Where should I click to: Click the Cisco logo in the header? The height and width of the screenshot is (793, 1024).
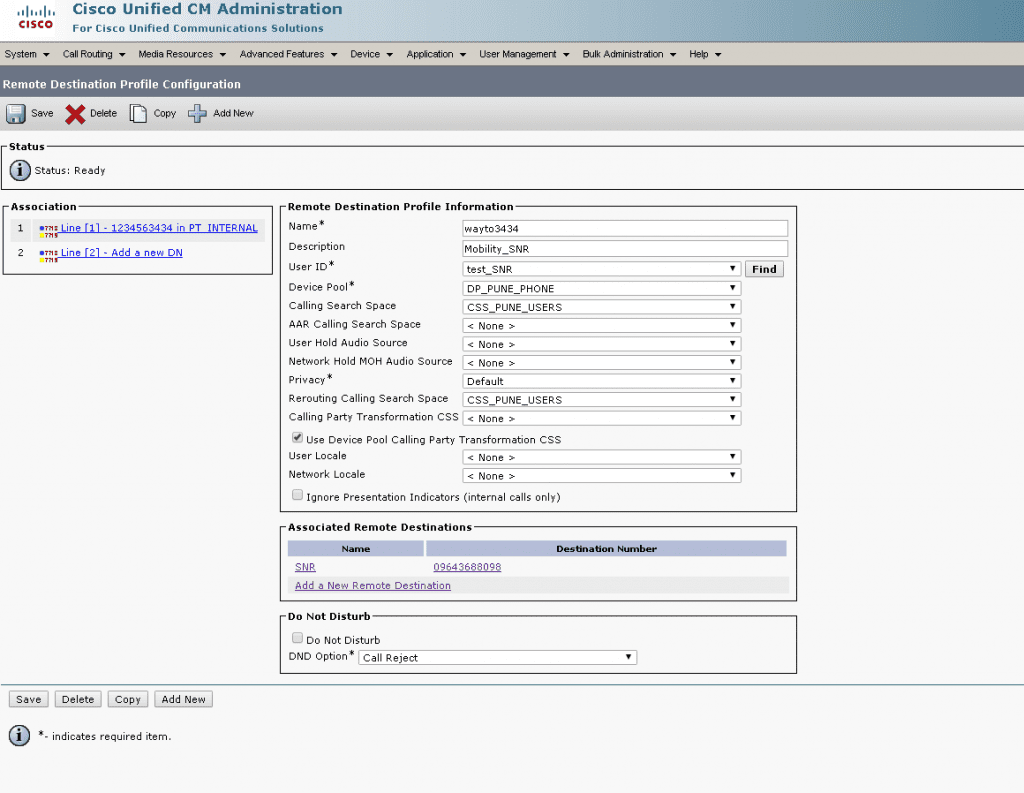[34, 18]
